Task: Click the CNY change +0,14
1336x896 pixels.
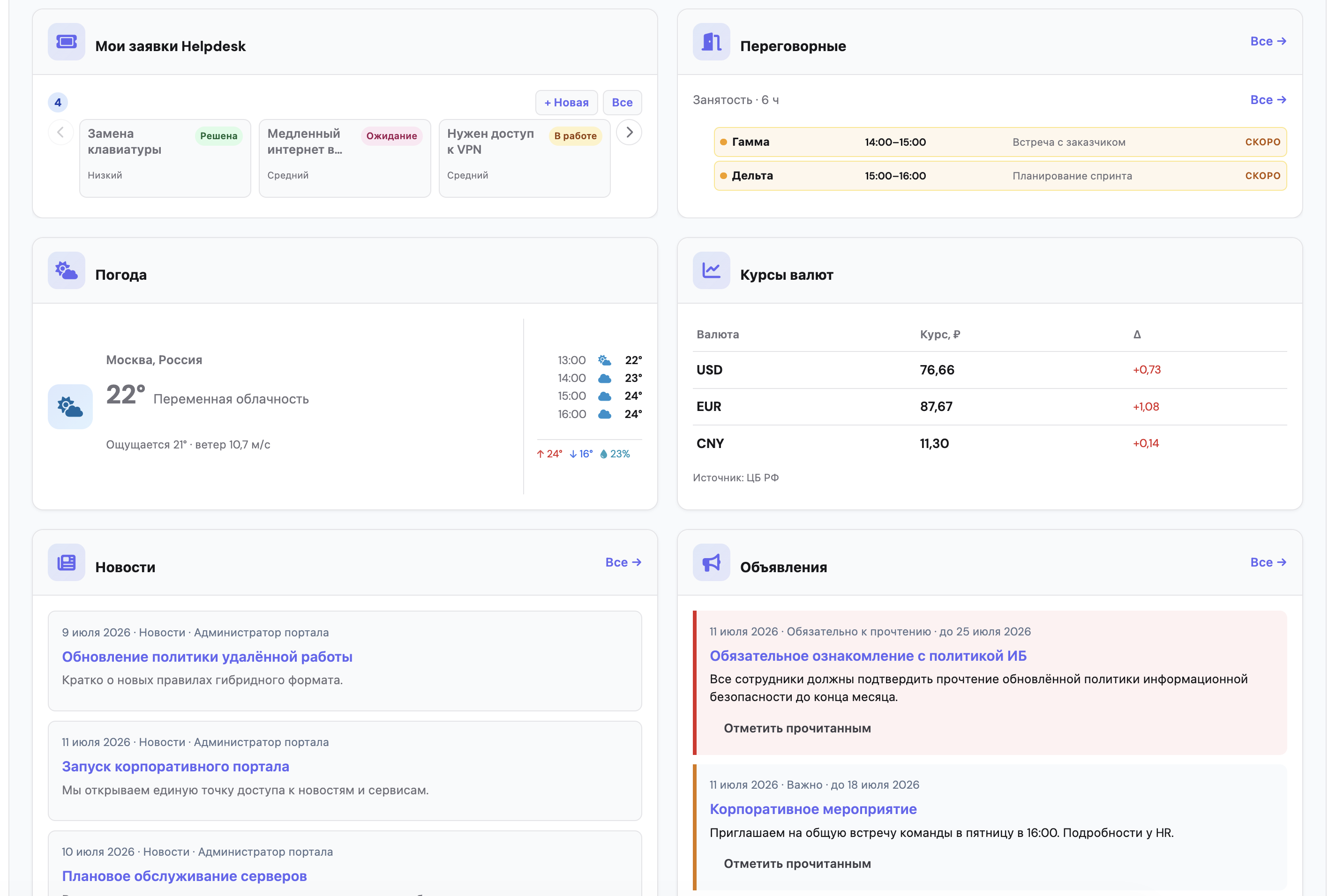Action: (x=1146, y=444)
